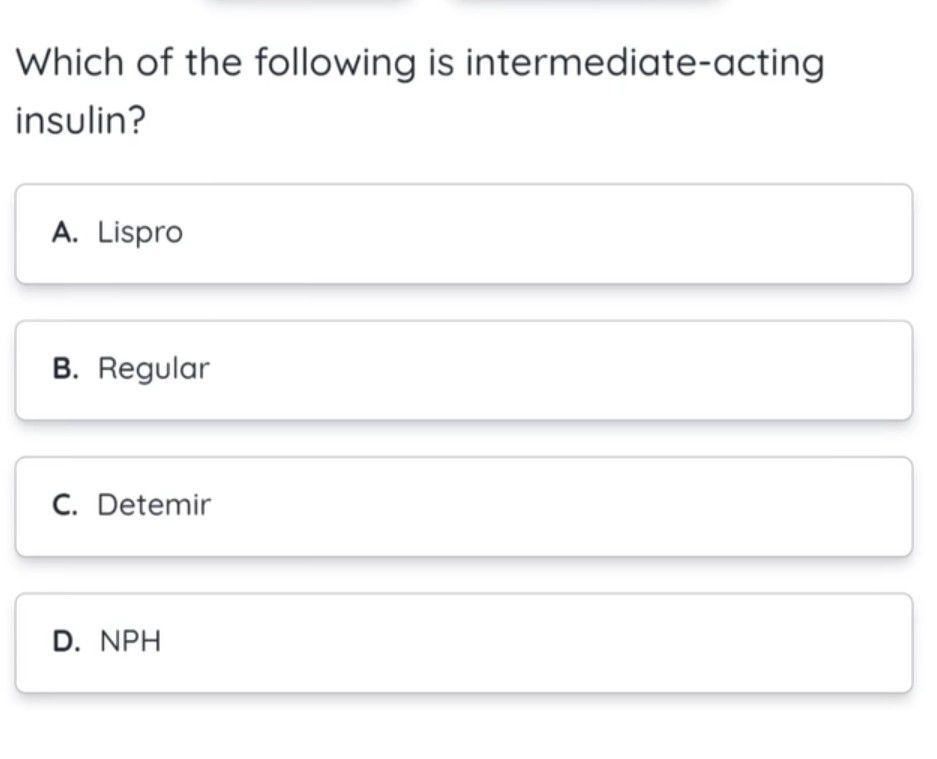Tap the 'Detemir' text
This screenshot has width=937, height=759.
click(x=154, y=505)
